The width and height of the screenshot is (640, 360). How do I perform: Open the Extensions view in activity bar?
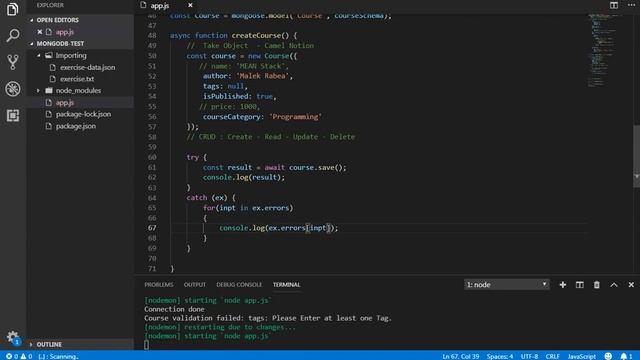click(x=13, y=116)
